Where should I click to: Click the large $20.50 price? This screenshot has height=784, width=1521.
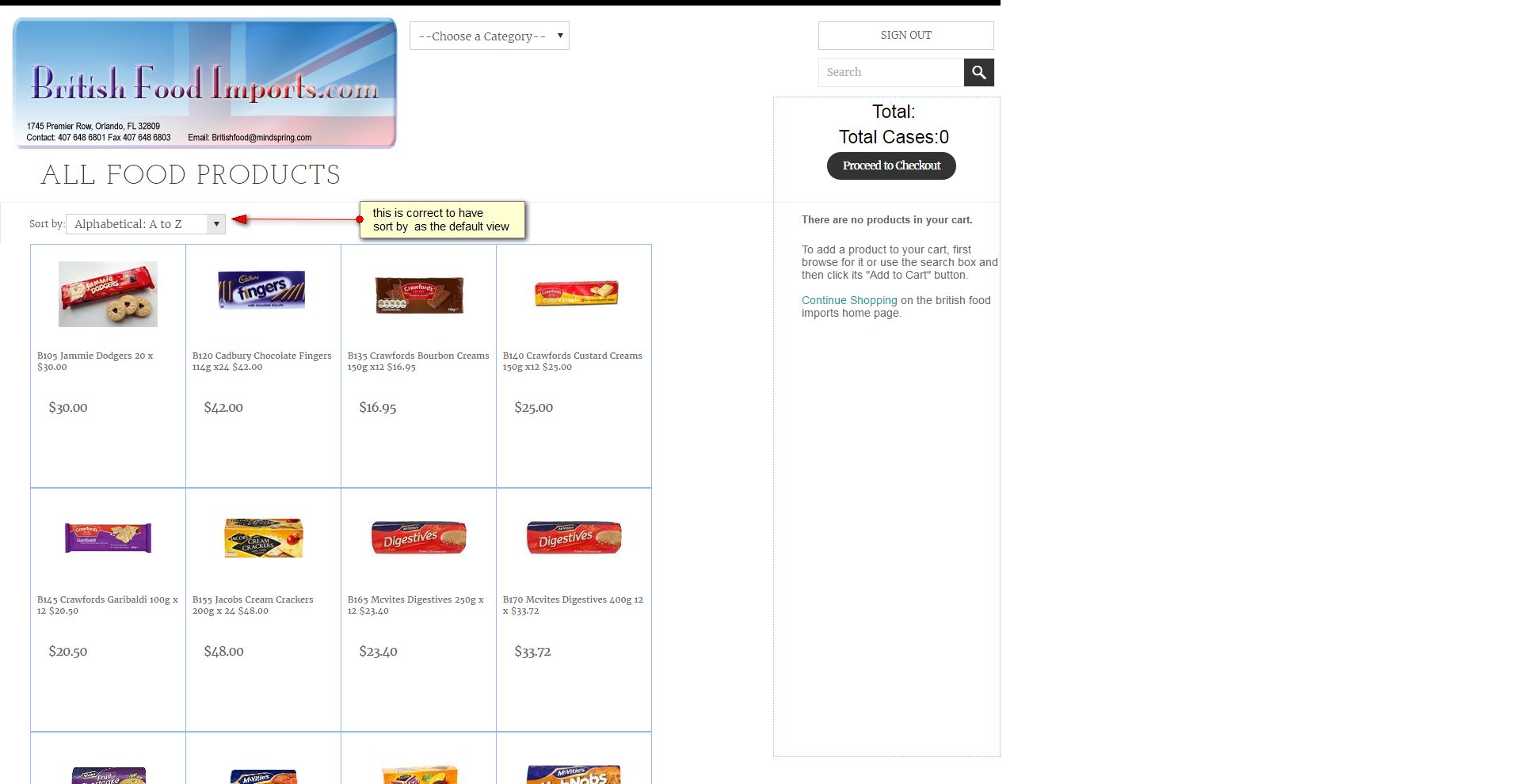(x=68, y=652)
